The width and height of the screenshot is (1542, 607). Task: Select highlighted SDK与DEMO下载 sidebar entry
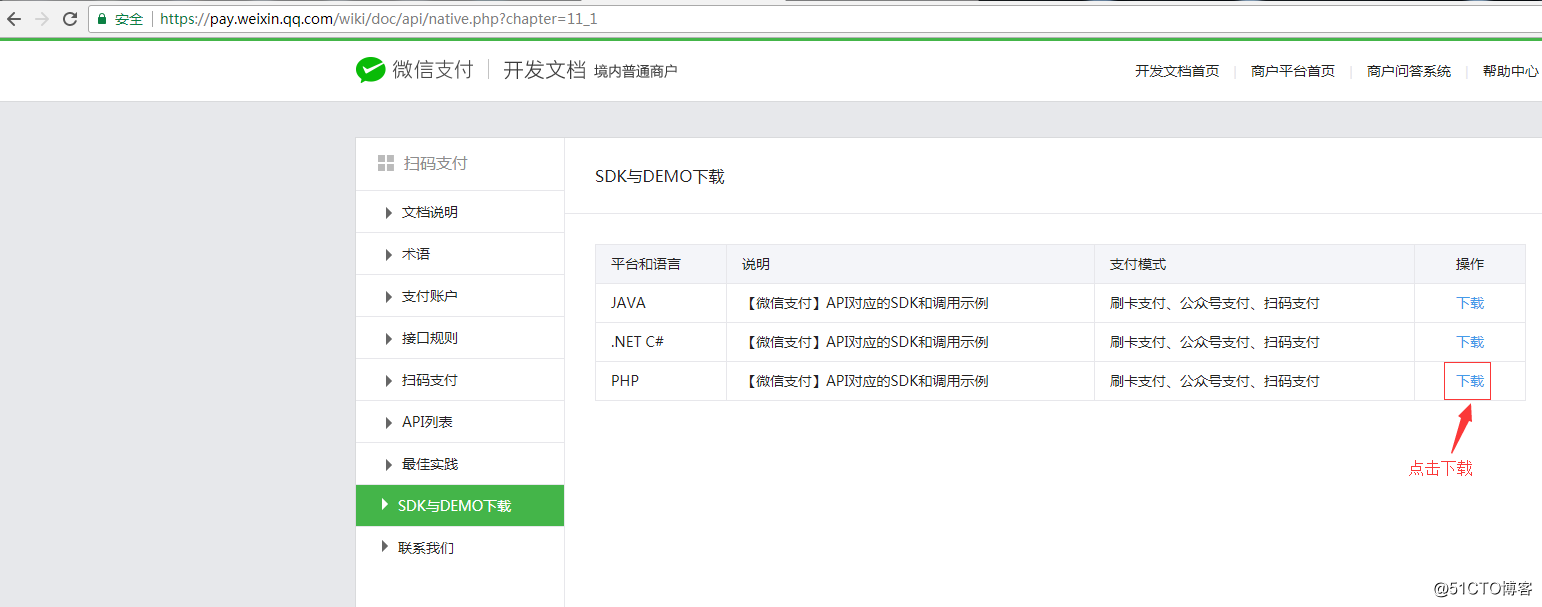tap(460, 506)
